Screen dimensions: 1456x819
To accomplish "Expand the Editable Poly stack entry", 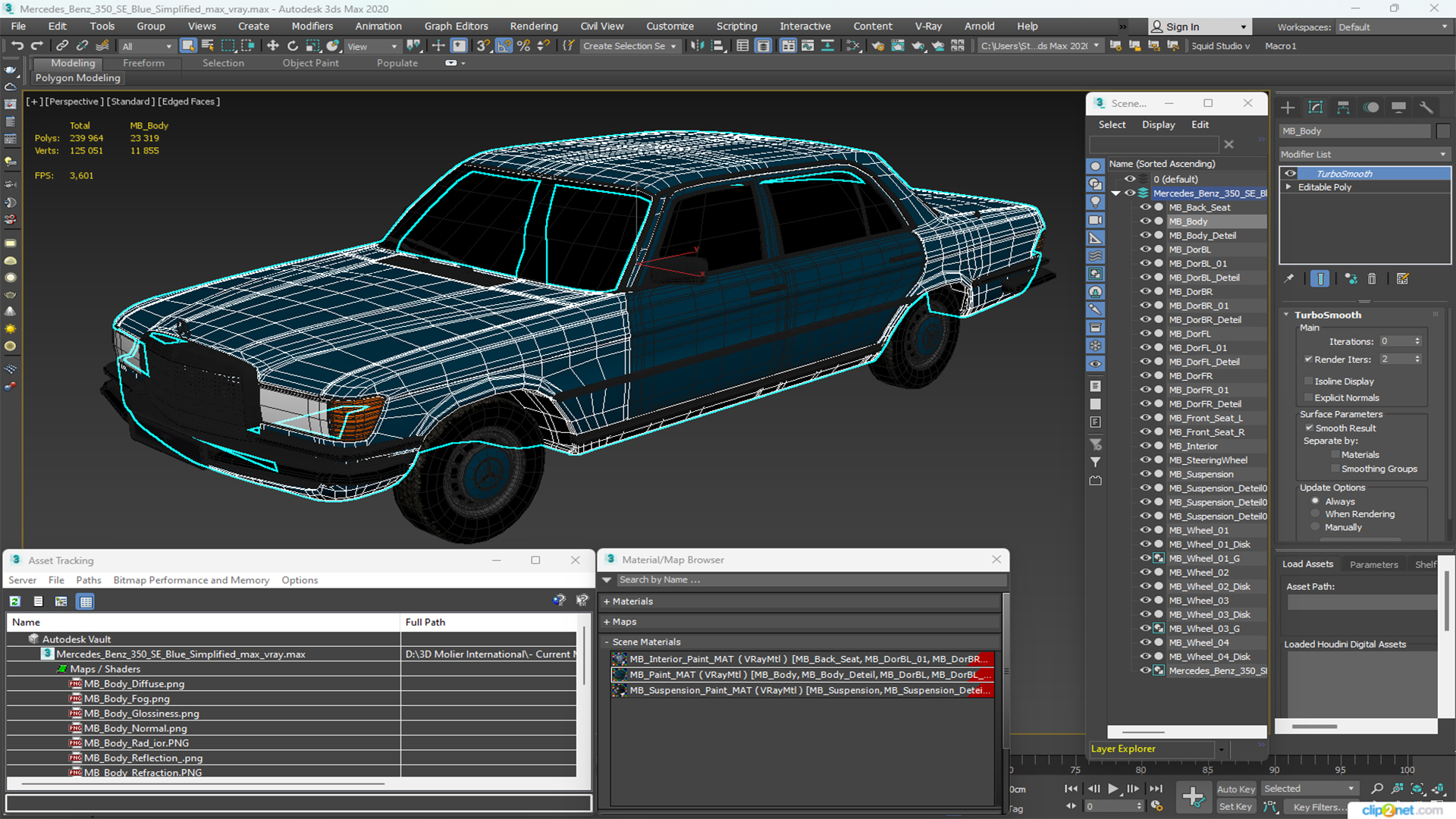I will tap(1288, 187).
